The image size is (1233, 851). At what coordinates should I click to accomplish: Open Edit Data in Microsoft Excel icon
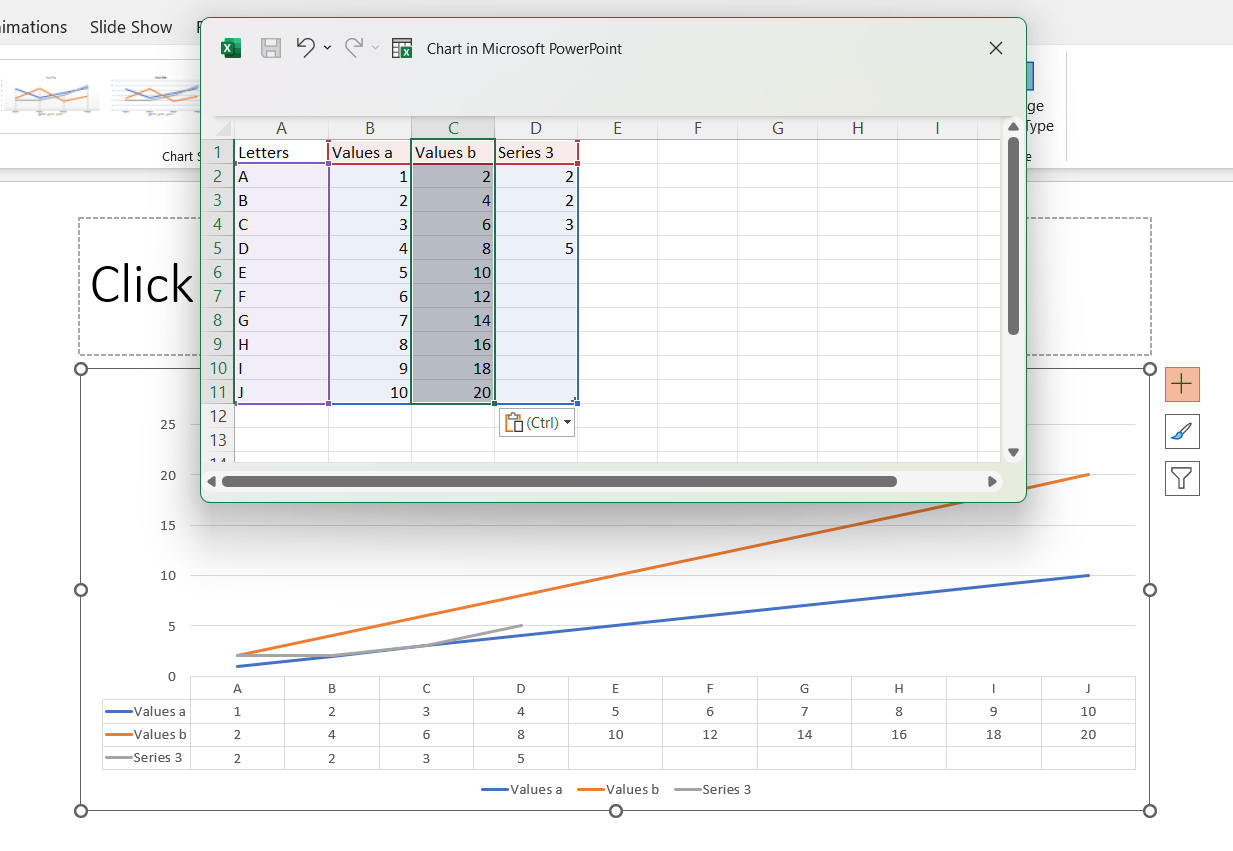coord(402,48)
